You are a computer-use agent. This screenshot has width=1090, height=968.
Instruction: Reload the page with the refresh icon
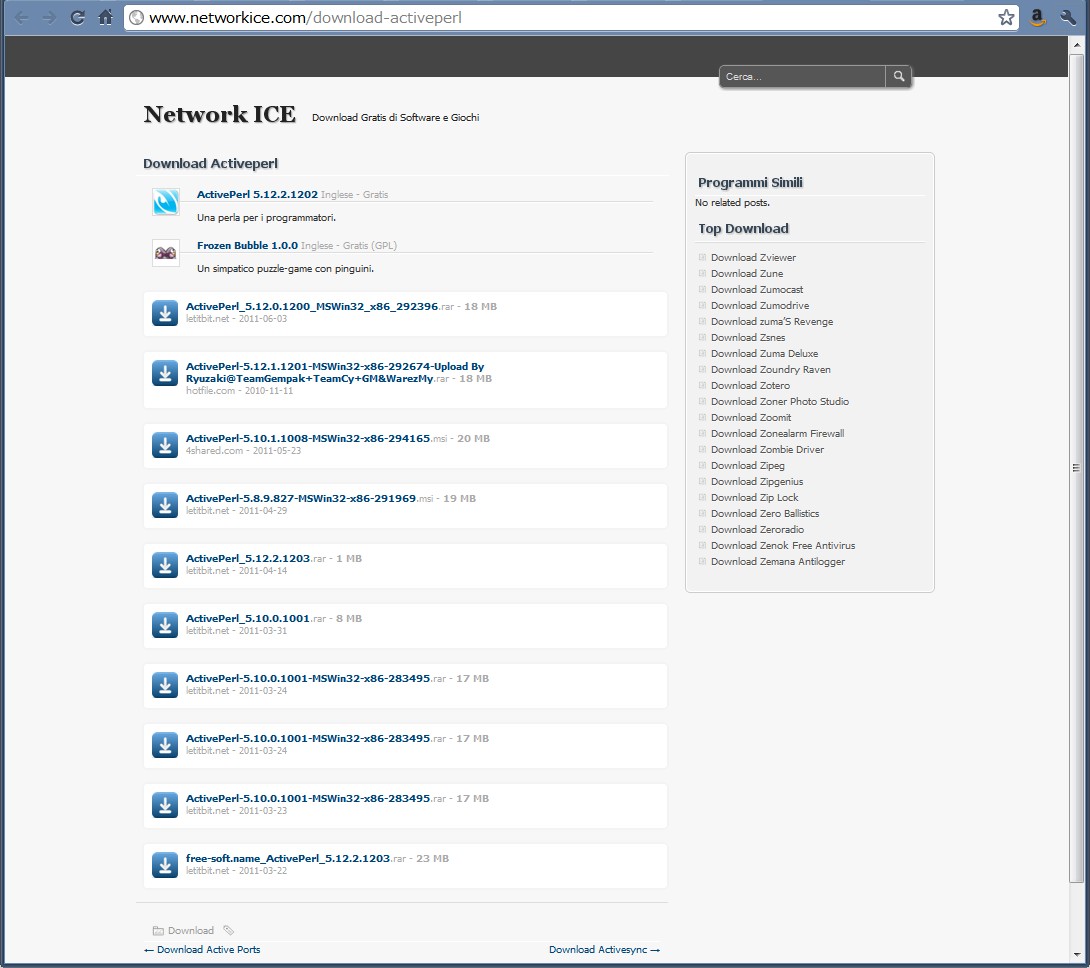[x=77, y=17]
